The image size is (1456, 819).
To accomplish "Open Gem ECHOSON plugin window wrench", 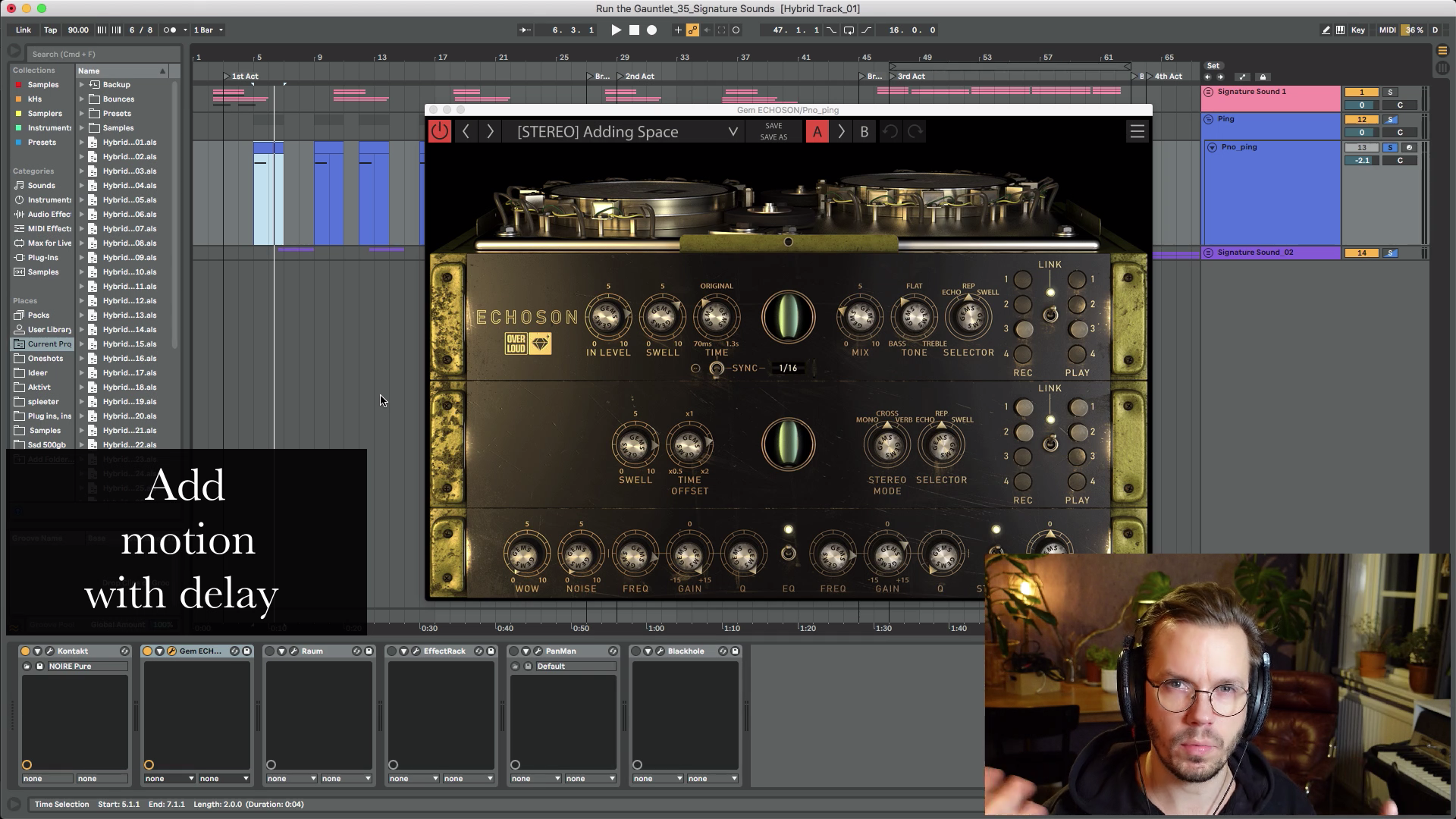I will (171, 651).
